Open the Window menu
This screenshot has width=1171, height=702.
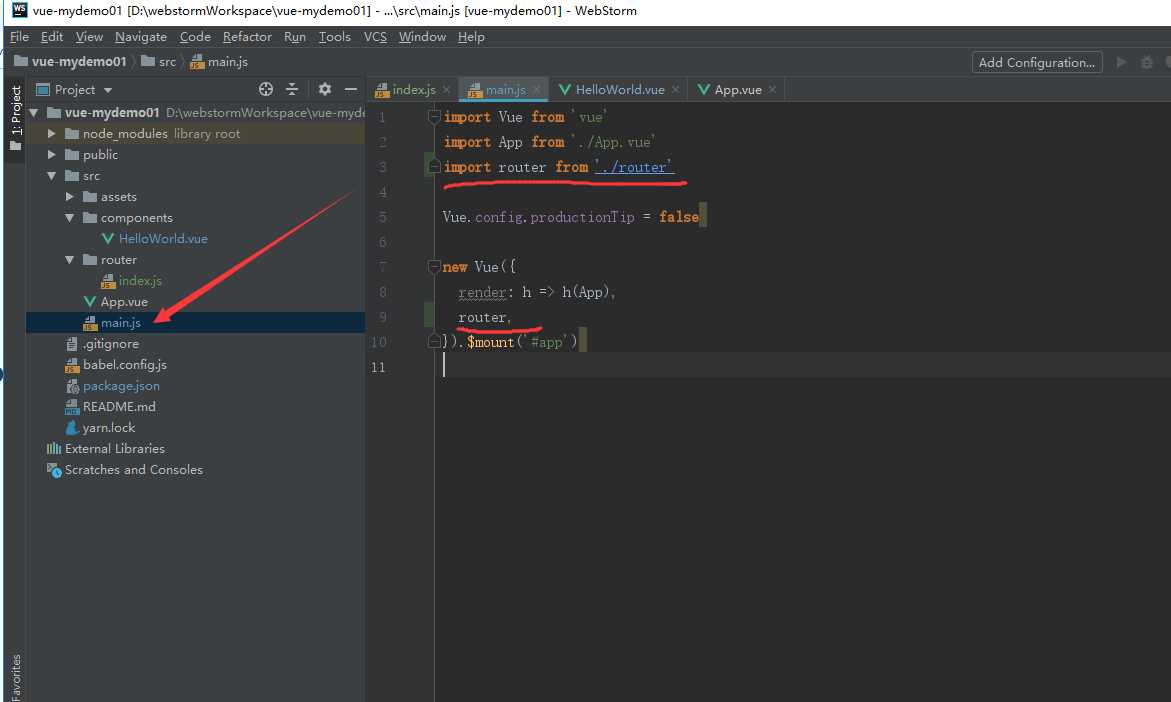point(422,37)
